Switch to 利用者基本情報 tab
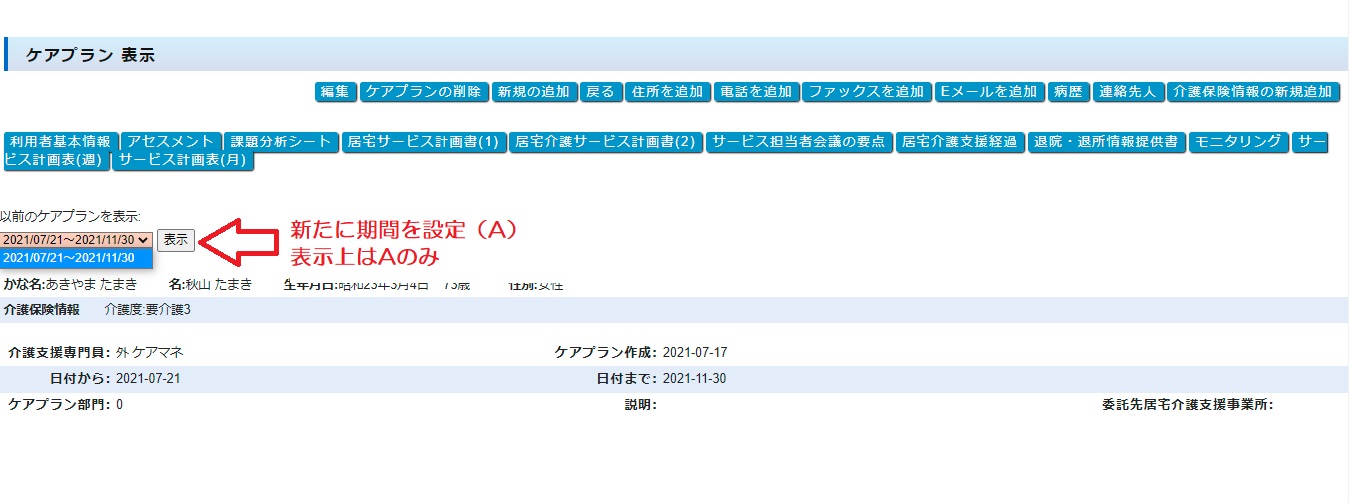 click(62, 142)
